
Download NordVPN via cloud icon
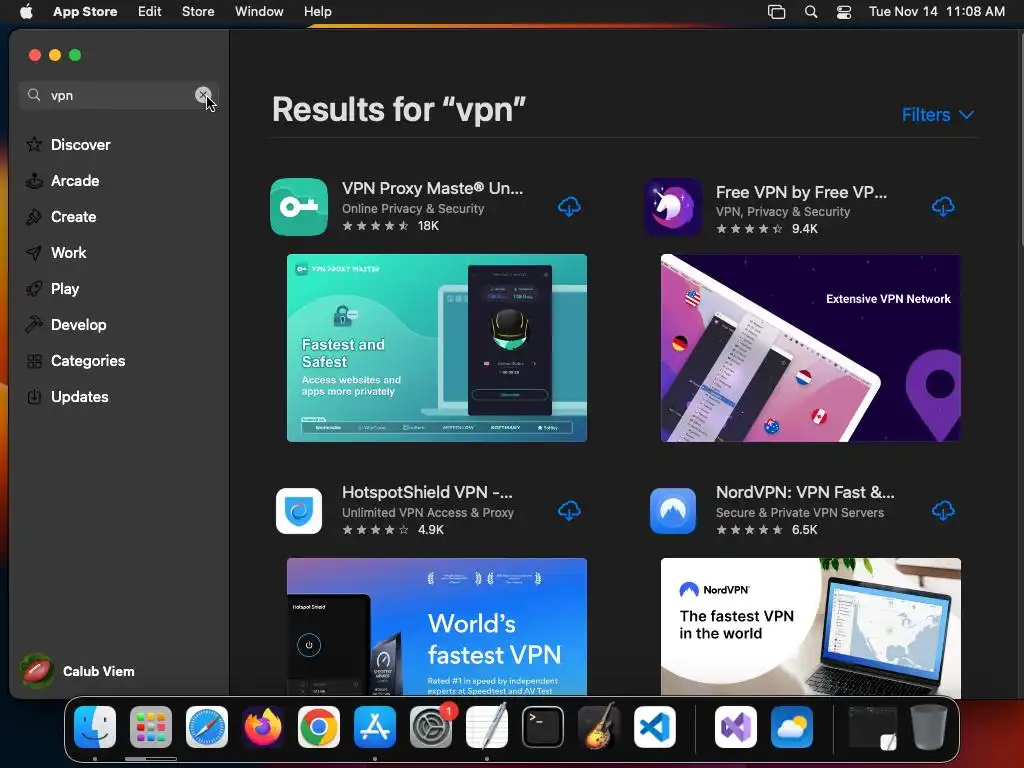(943, 511)
